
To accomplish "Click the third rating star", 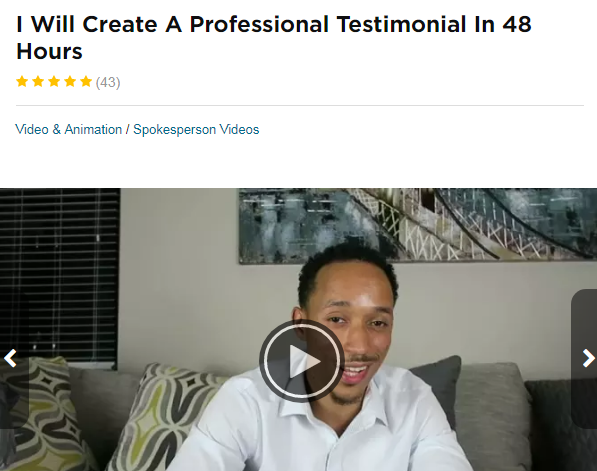I will (54, 81).
